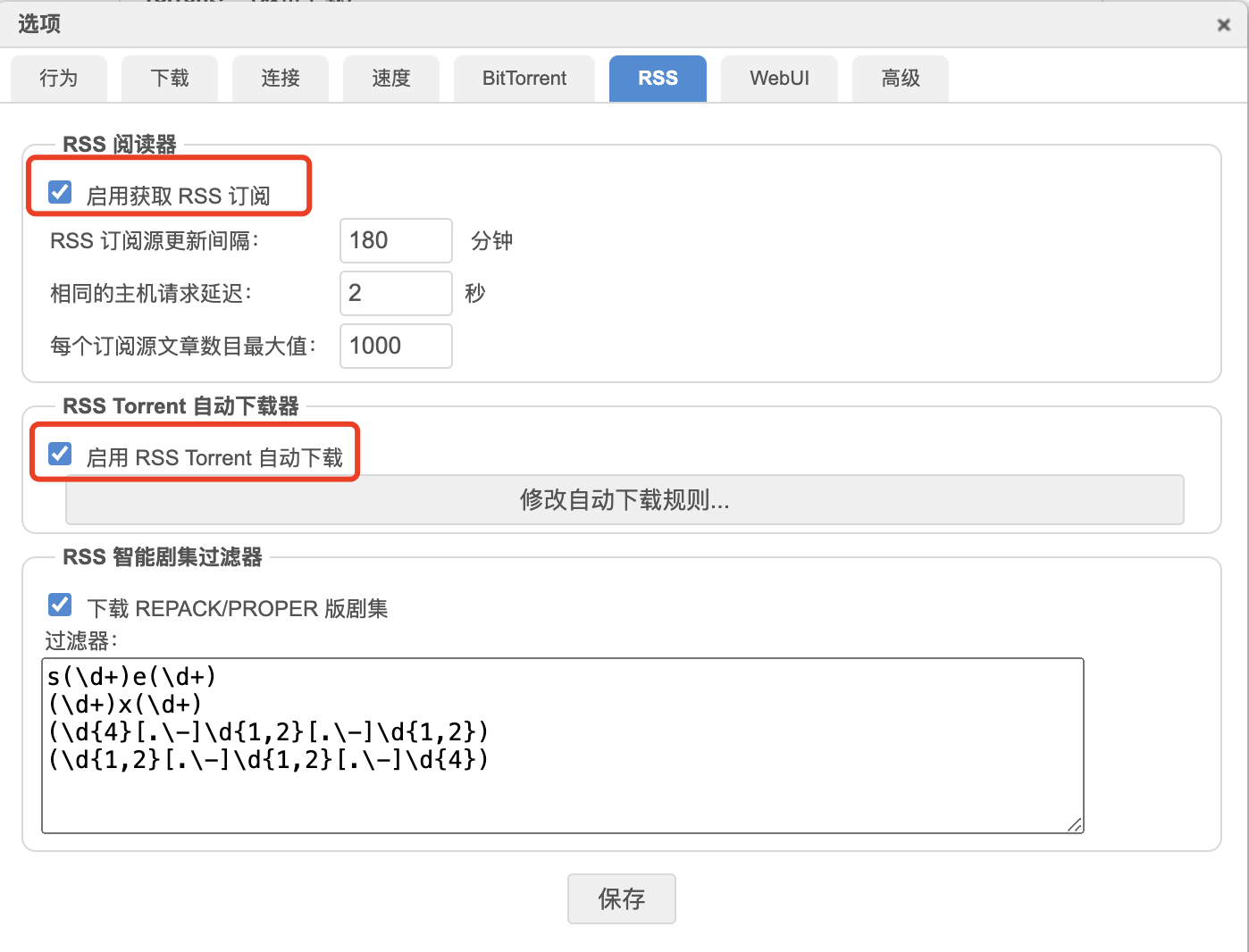Screen dimensions: 1249x952
Task: Disable 启用获取 RSS 订阅 checkbox
Action: pos(59,191)
